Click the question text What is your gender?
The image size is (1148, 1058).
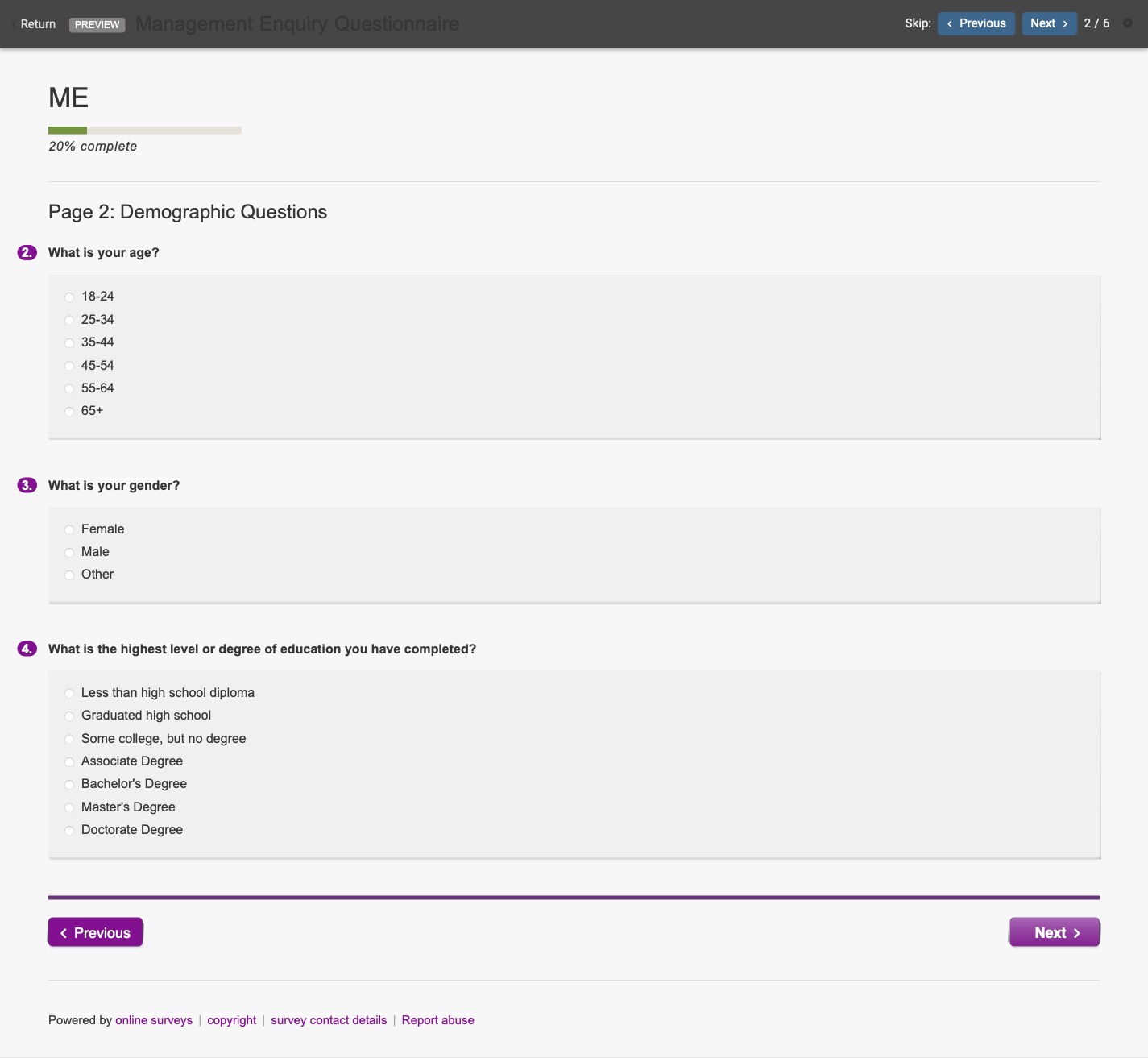(x=114, y=486)
